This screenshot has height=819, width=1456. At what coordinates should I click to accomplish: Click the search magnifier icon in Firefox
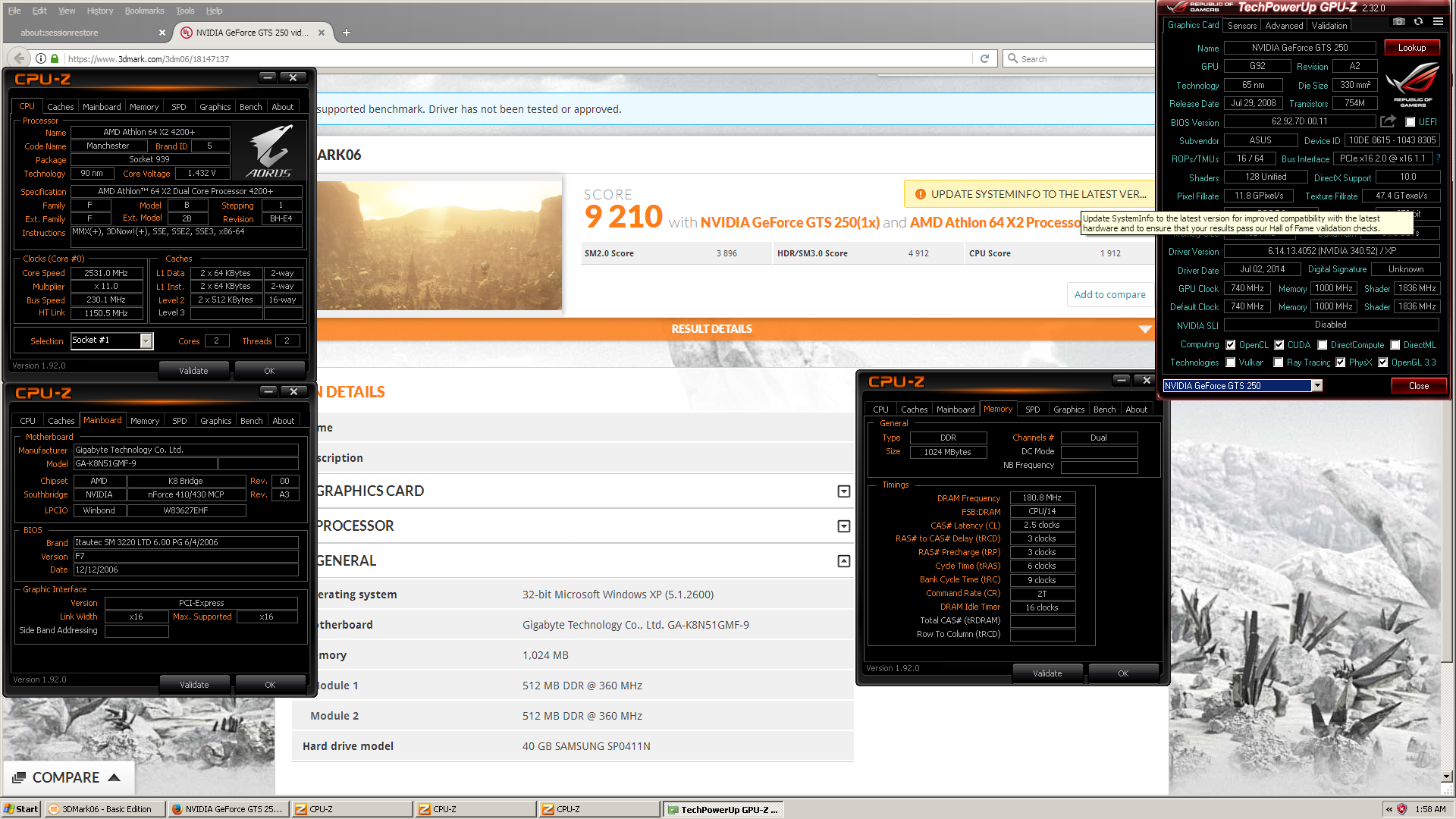click(x=1012, y=58)
